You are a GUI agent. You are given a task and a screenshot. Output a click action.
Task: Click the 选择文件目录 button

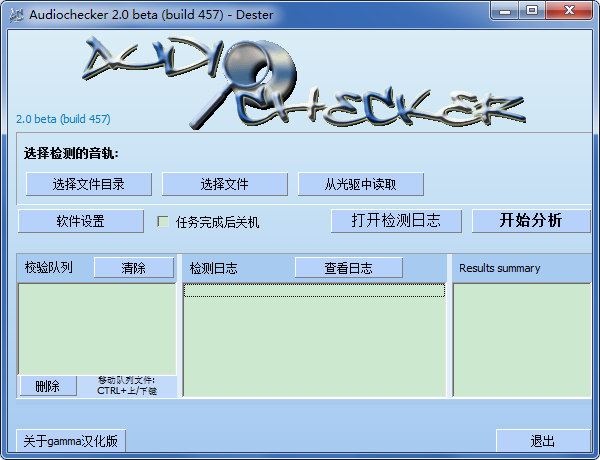tap(89, 184)
